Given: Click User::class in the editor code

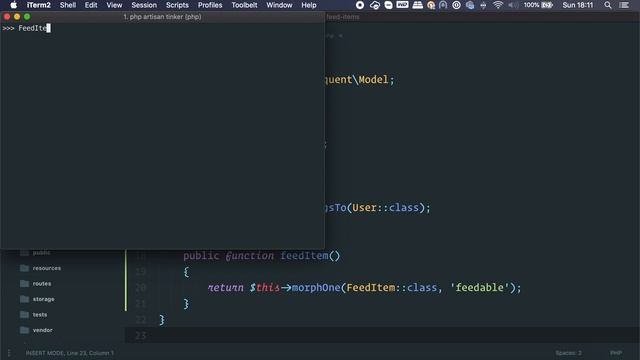Looking at the screenshot, I should tap(386, 208).
